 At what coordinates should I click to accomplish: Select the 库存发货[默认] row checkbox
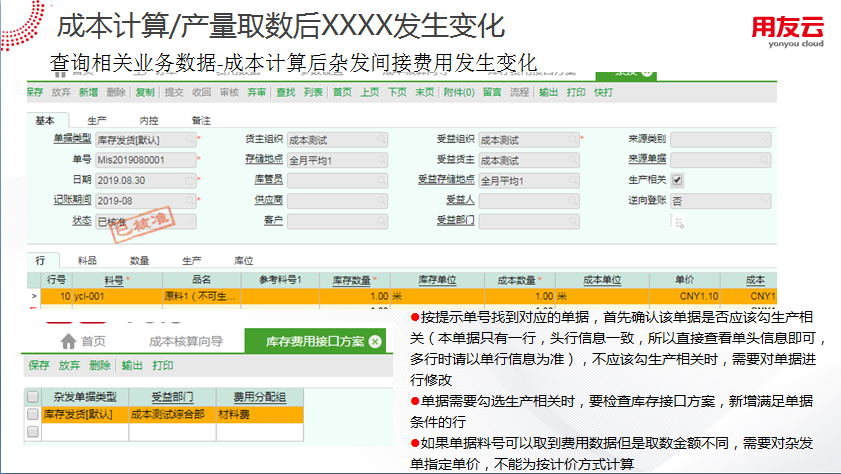point(33,413)
